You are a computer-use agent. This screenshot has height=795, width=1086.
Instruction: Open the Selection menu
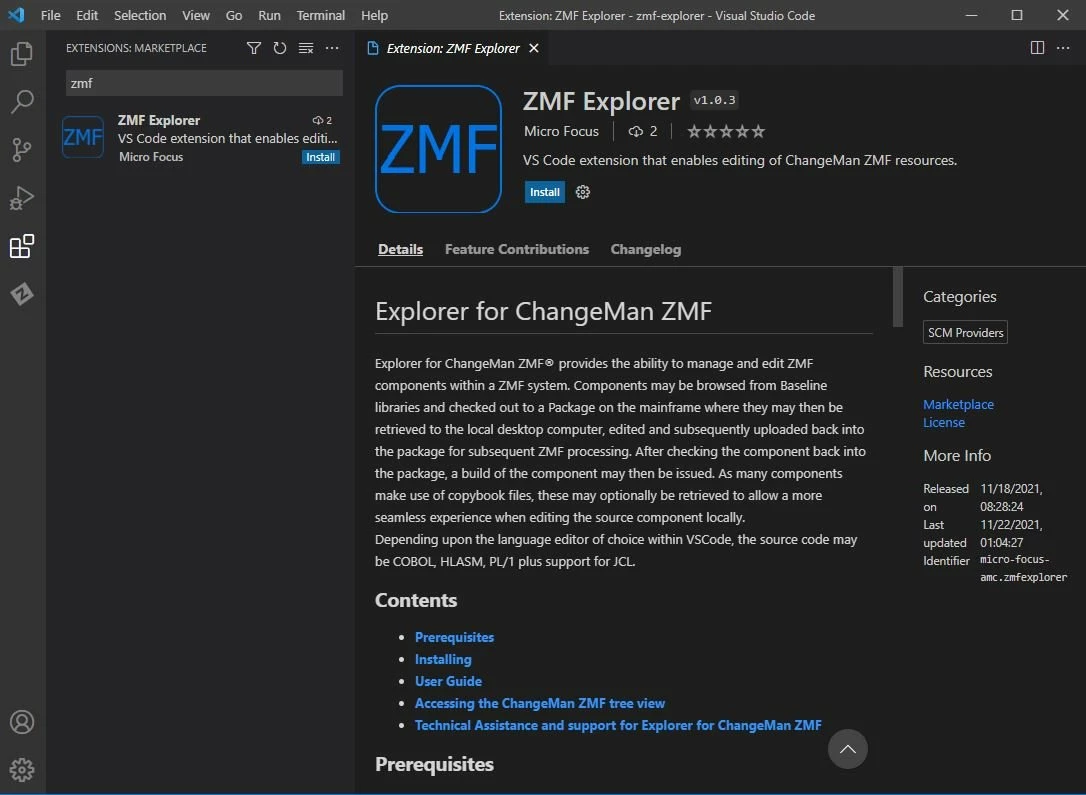pyautogui.click(x=140, y=15)
